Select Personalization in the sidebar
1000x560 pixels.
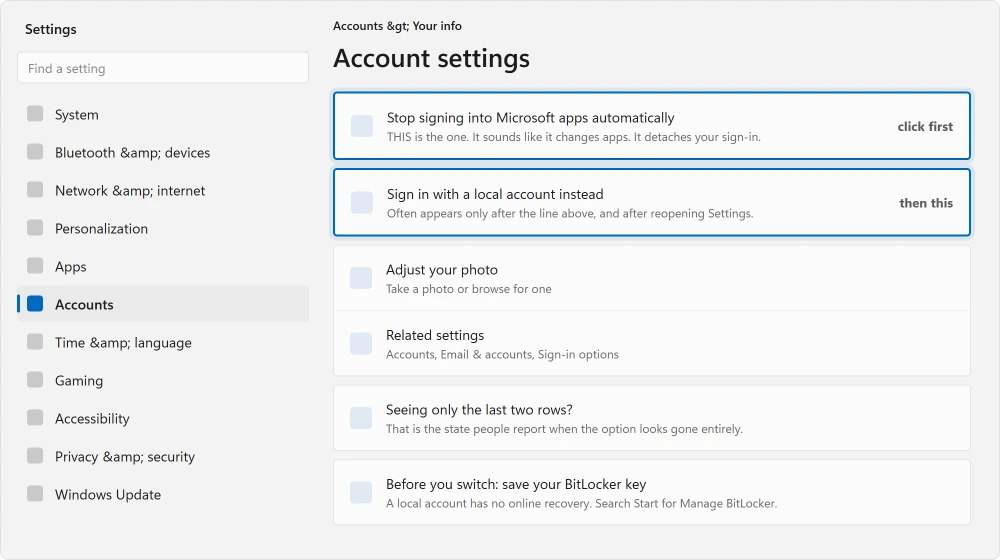coord(163,228)
